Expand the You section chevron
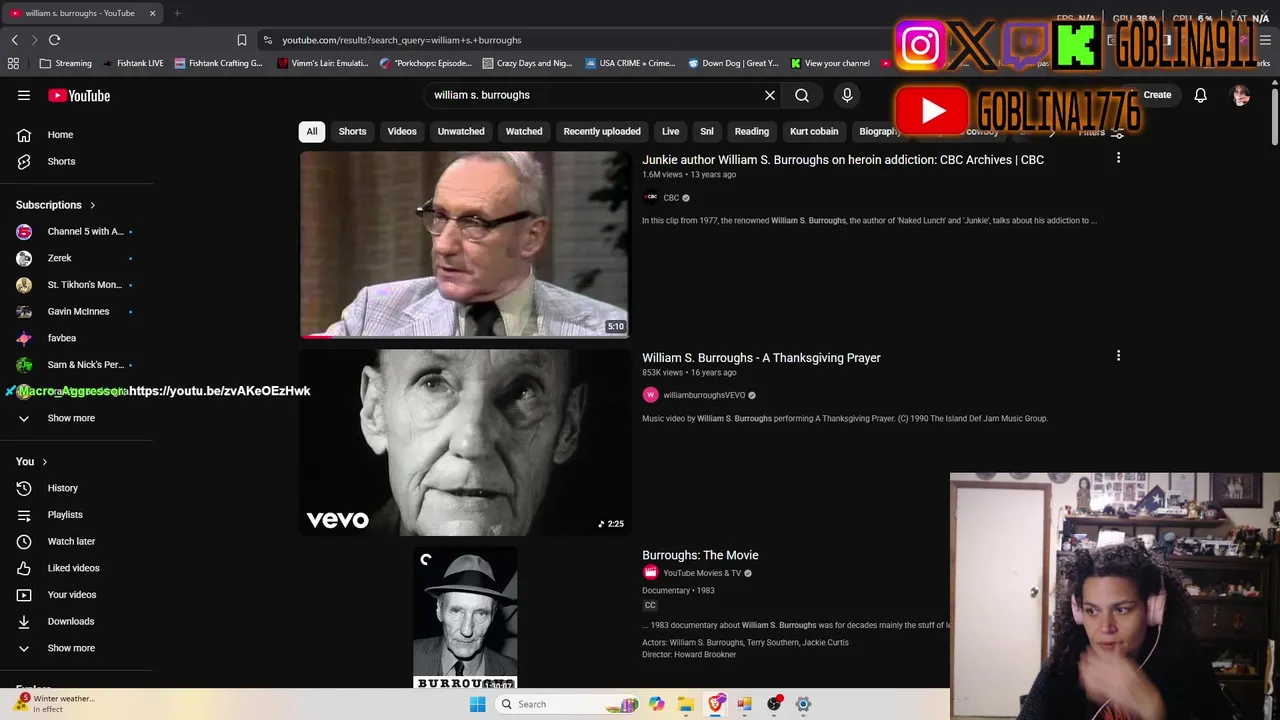The width and height of the screenshot is (1280, 720). click(44, 462)
